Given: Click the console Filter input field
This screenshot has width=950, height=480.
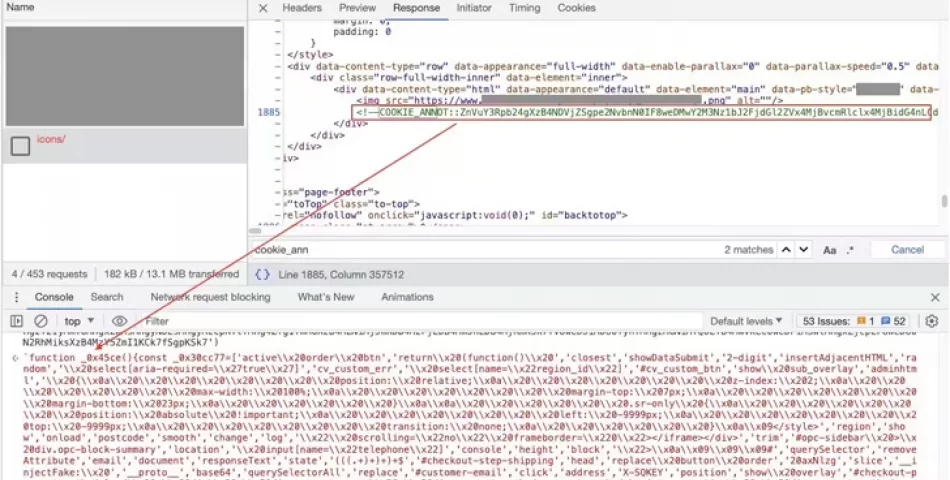Looking at the screenshot, I should 421,321.
